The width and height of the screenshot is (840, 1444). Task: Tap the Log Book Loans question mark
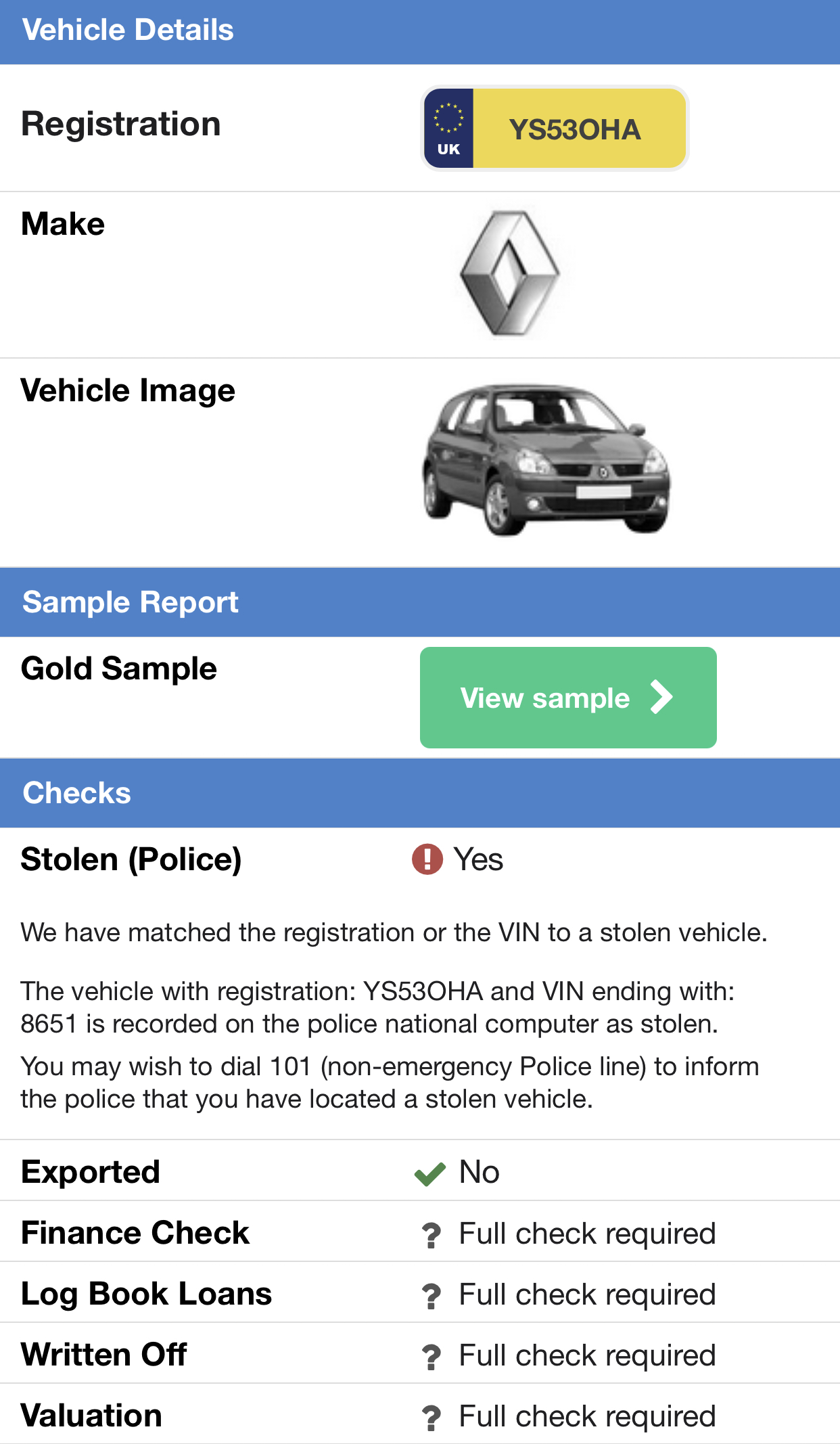click(x=431, y=1296)
